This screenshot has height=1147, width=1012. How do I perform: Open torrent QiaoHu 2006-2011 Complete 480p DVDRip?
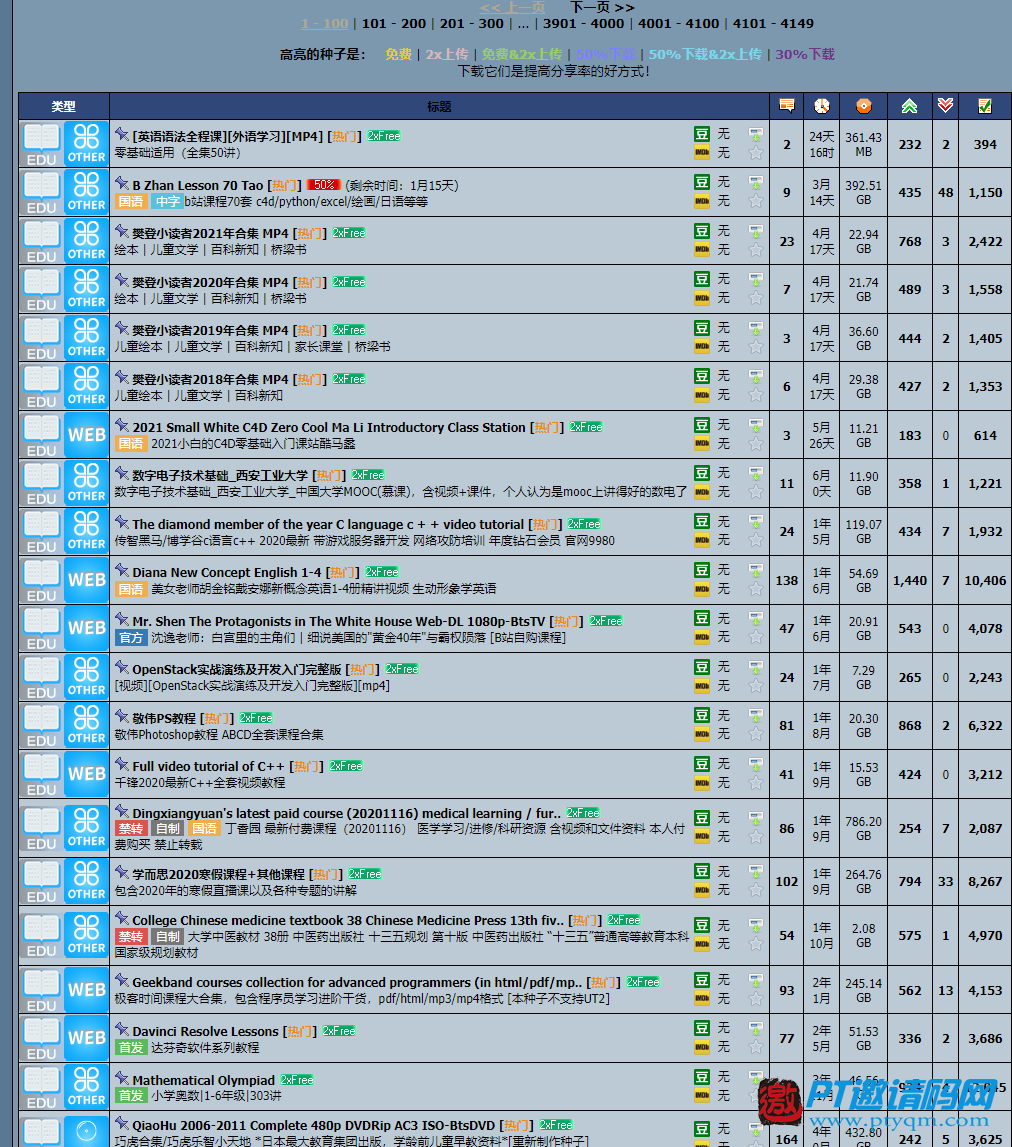314,1125
